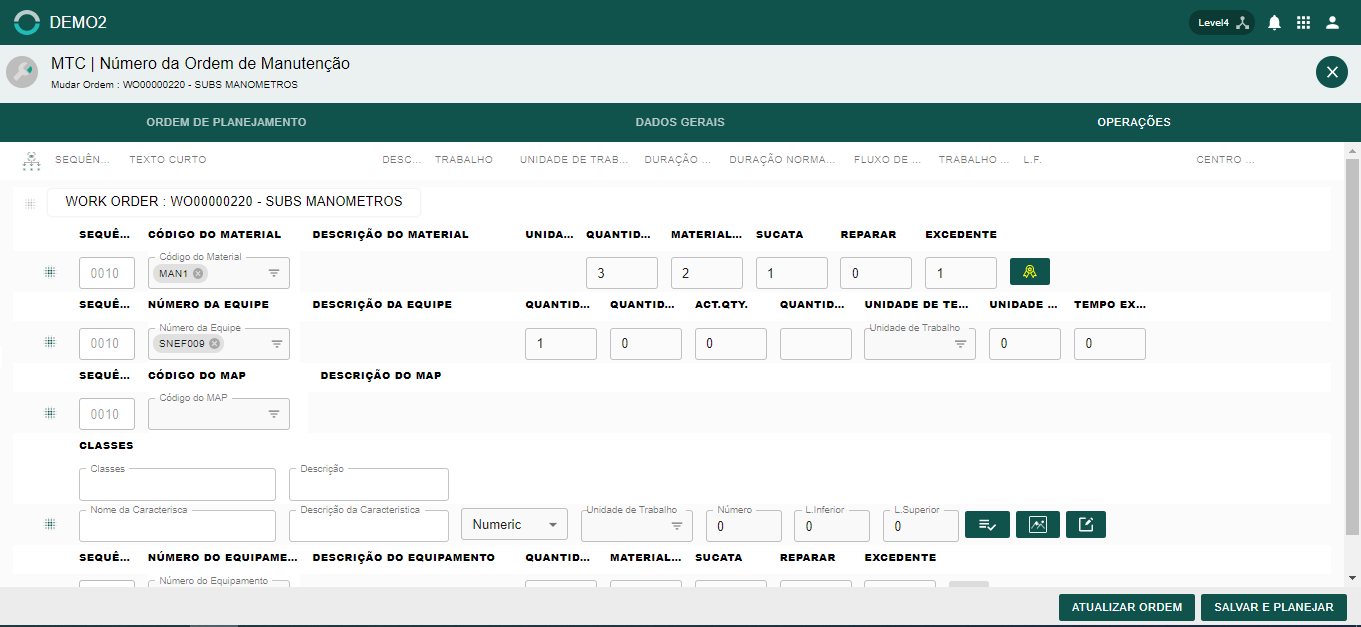Click the grid handle beside WORK ORDER title
The image size is (1361, 627).
point(30,203)
